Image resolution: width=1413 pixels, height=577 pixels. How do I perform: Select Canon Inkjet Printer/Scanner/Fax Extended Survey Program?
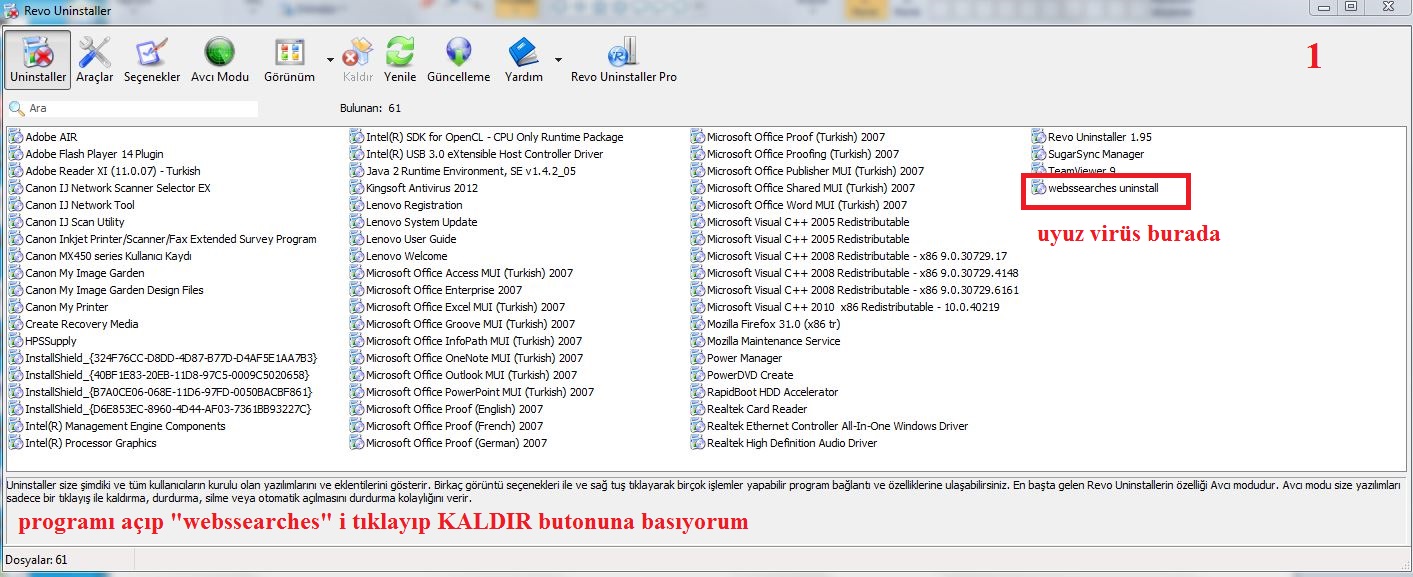click(x=163, y=239)
